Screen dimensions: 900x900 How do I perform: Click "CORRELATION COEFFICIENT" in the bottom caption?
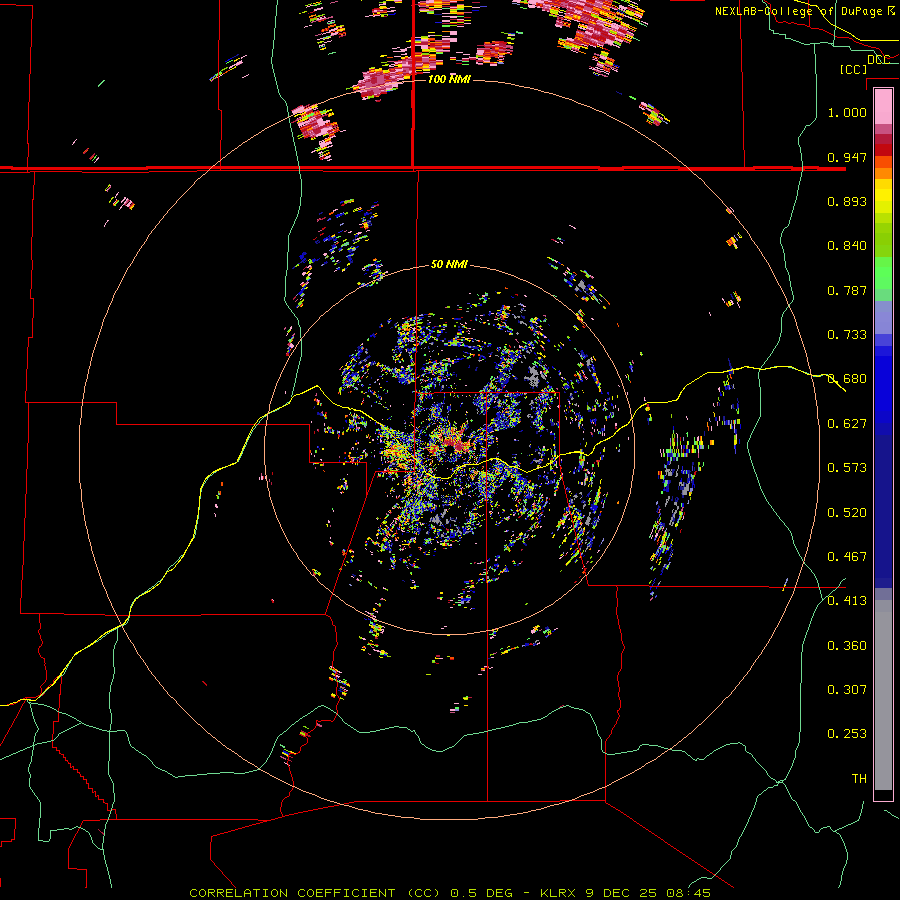pos(292,893)
